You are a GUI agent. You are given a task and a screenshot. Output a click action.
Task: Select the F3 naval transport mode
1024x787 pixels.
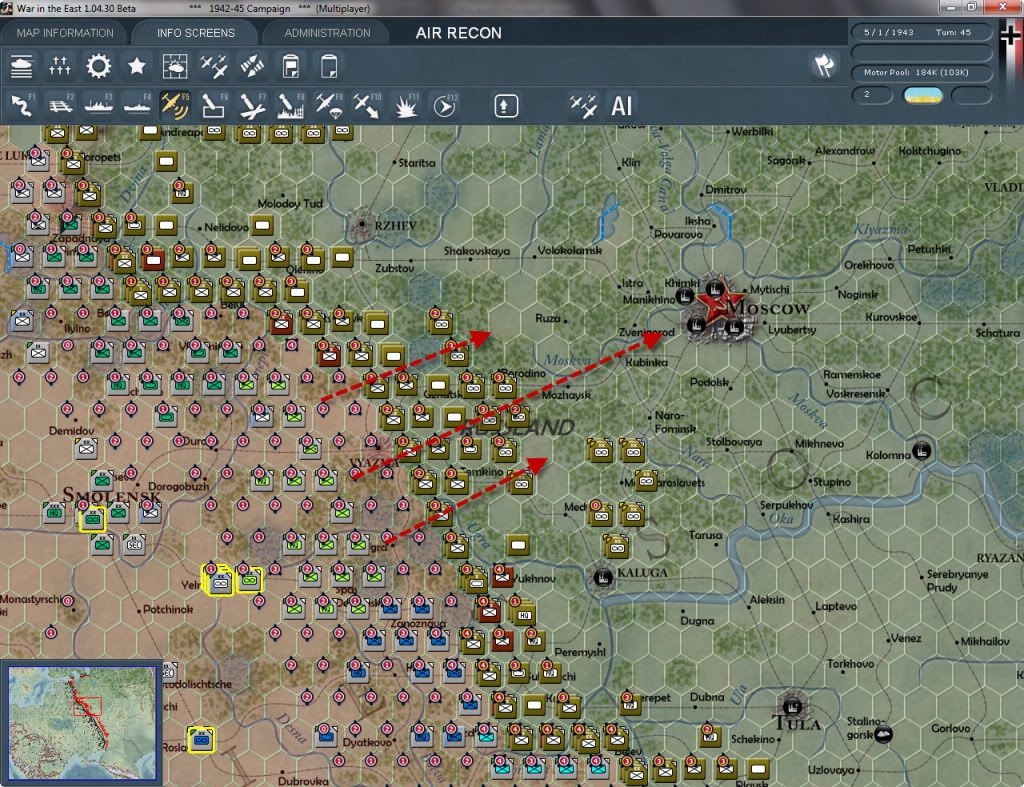point(99,106)
